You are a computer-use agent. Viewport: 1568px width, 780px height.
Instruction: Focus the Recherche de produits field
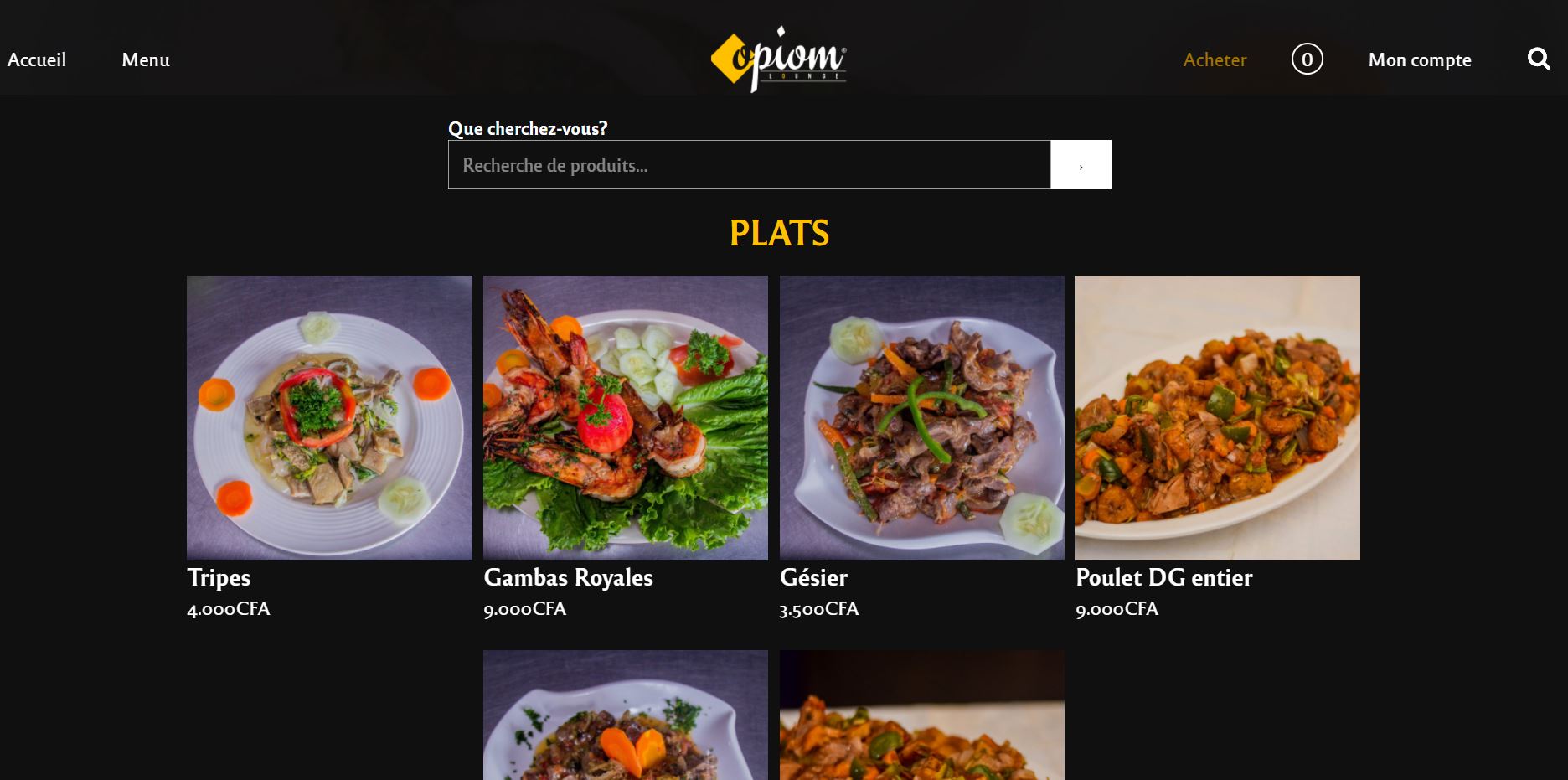750,164
